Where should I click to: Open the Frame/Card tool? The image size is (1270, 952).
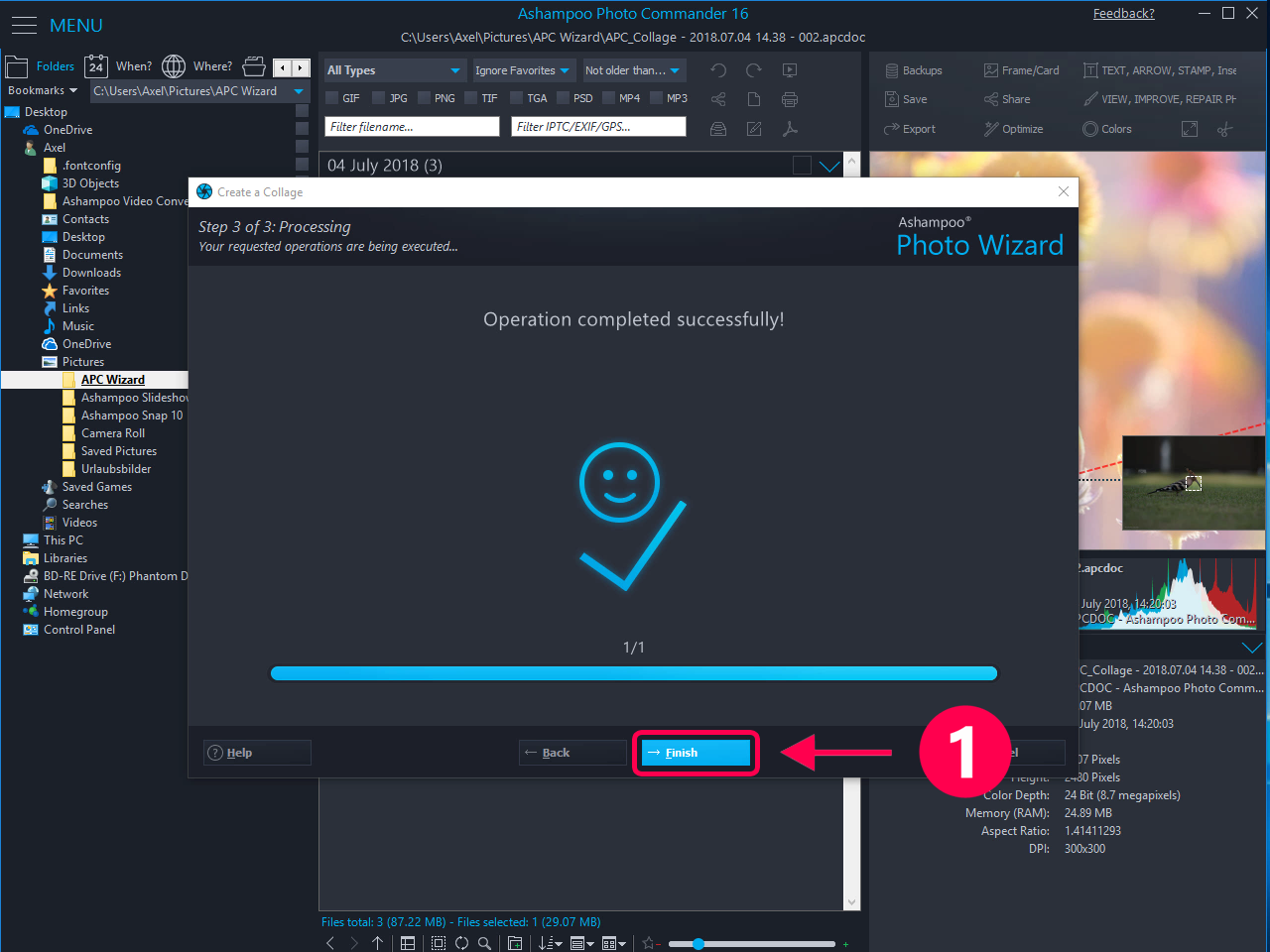[1021, 70]
